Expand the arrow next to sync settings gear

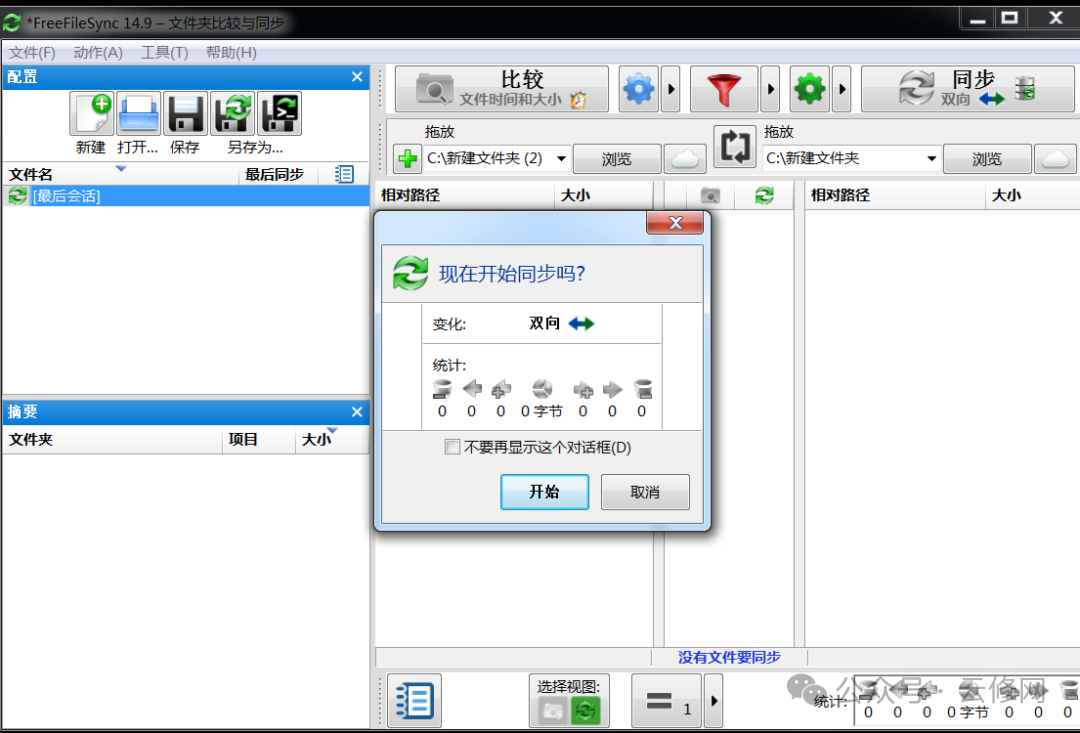pos(841,89)
